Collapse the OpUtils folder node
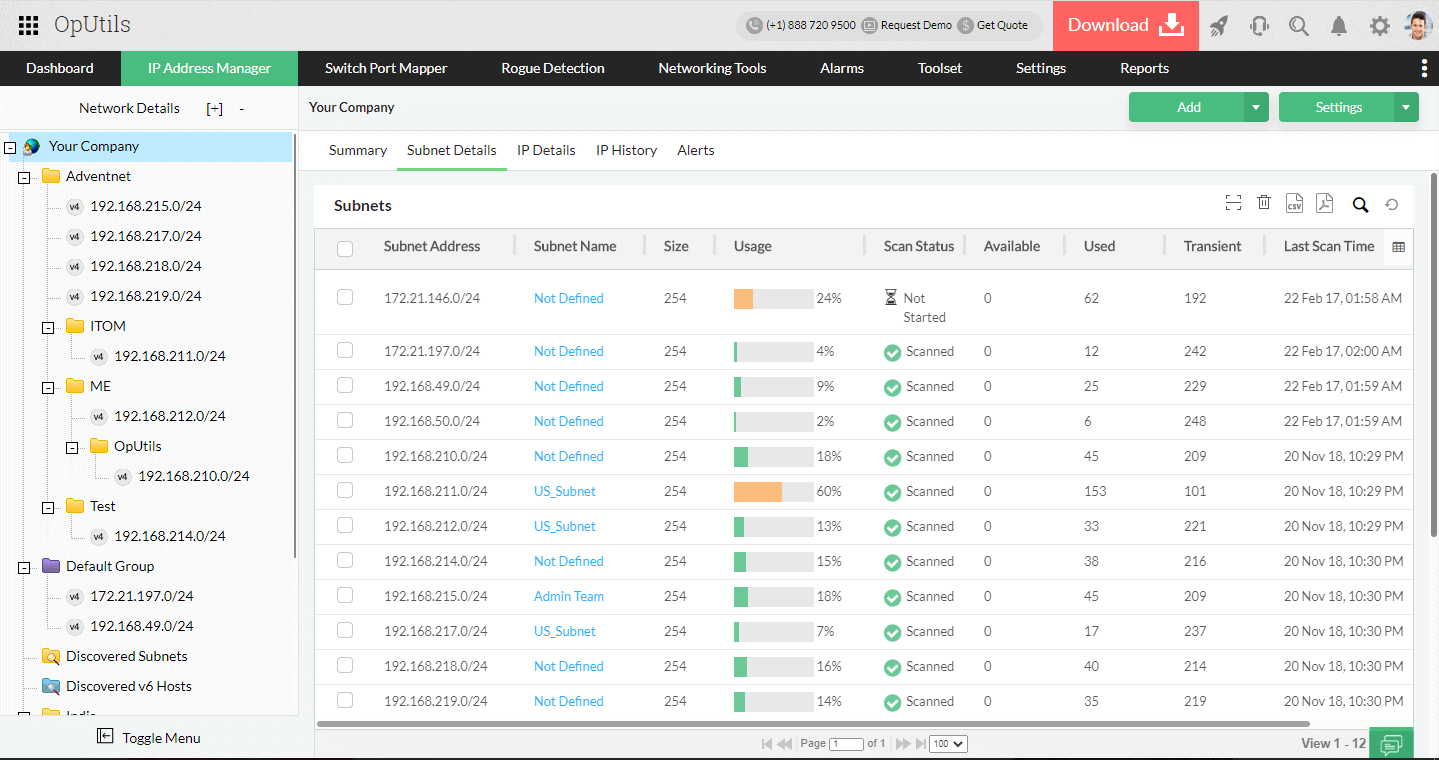Screen dimensions: 1439x760 72,448
